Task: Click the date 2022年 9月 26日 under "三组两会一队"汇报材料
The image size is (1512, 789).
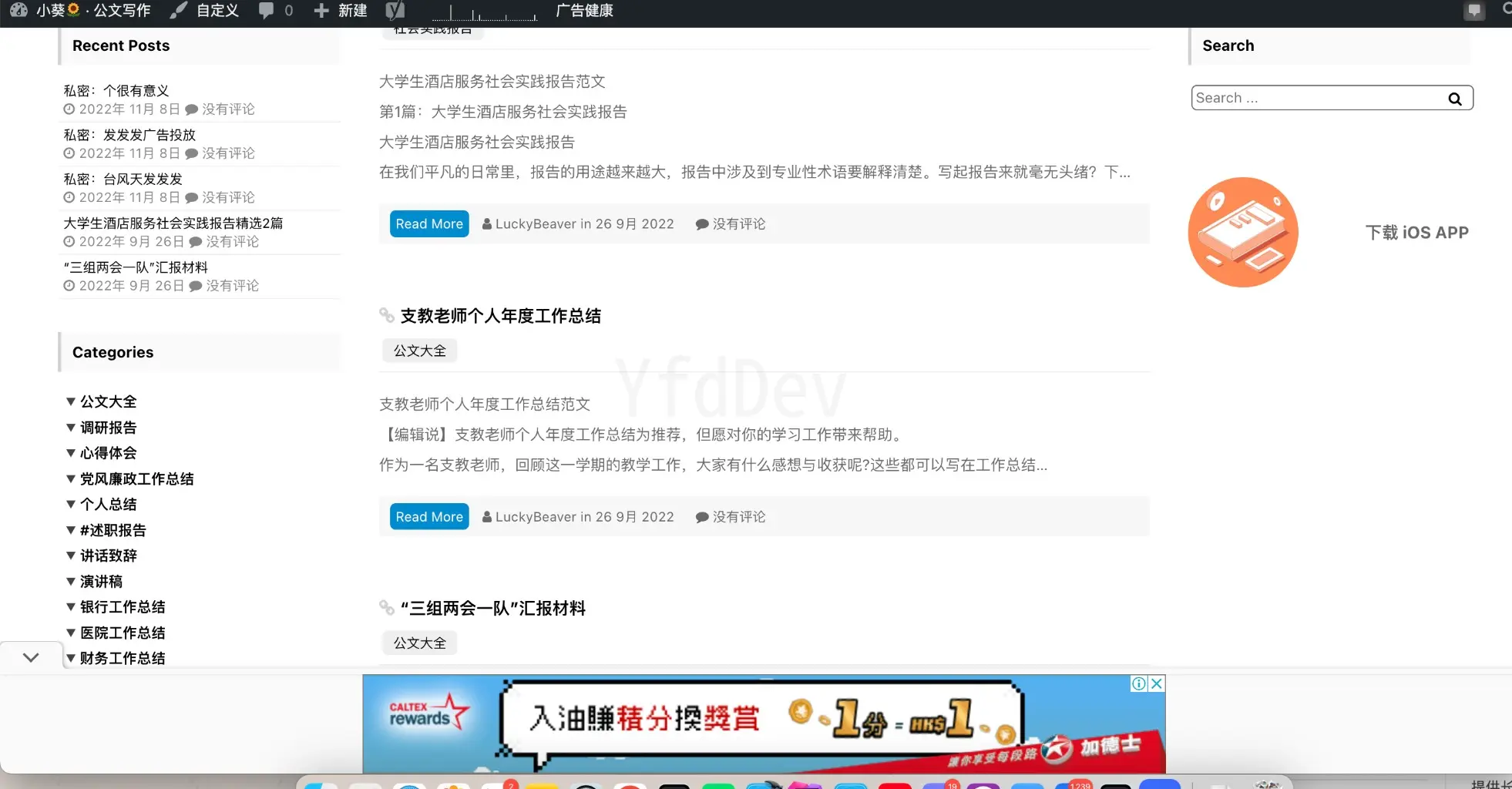Action: (x=132, y=286)
